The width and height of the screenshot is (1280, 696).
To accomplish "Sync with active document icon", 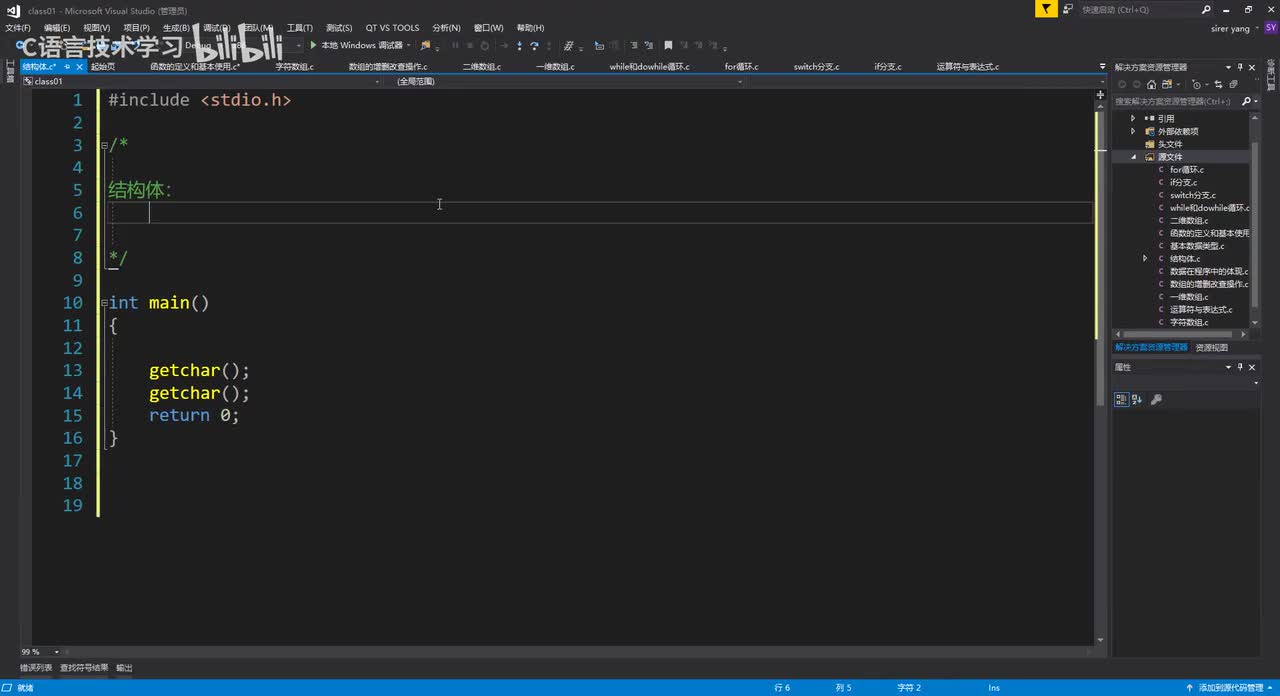I will point(1218,85).
